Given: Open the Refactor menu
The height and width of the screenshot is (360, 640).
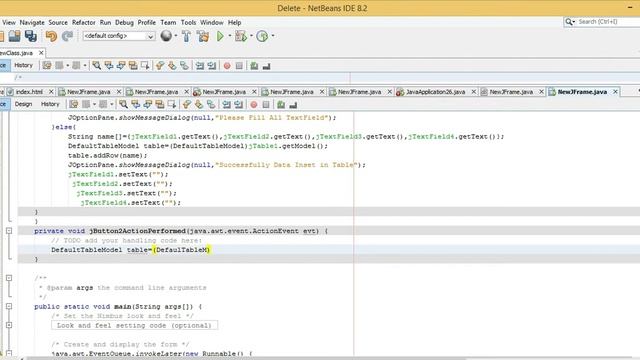Looking at the screenshot, I should point(83,22).
